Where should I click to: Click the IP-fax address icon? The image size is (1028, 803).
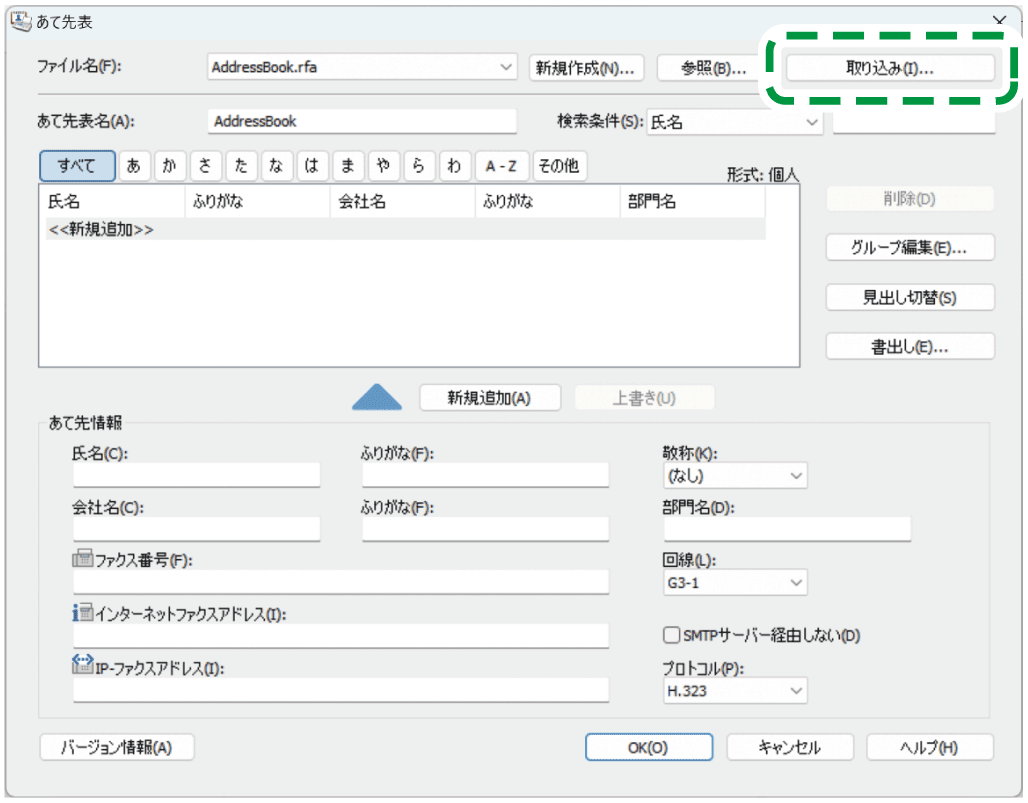coord(82,666)
